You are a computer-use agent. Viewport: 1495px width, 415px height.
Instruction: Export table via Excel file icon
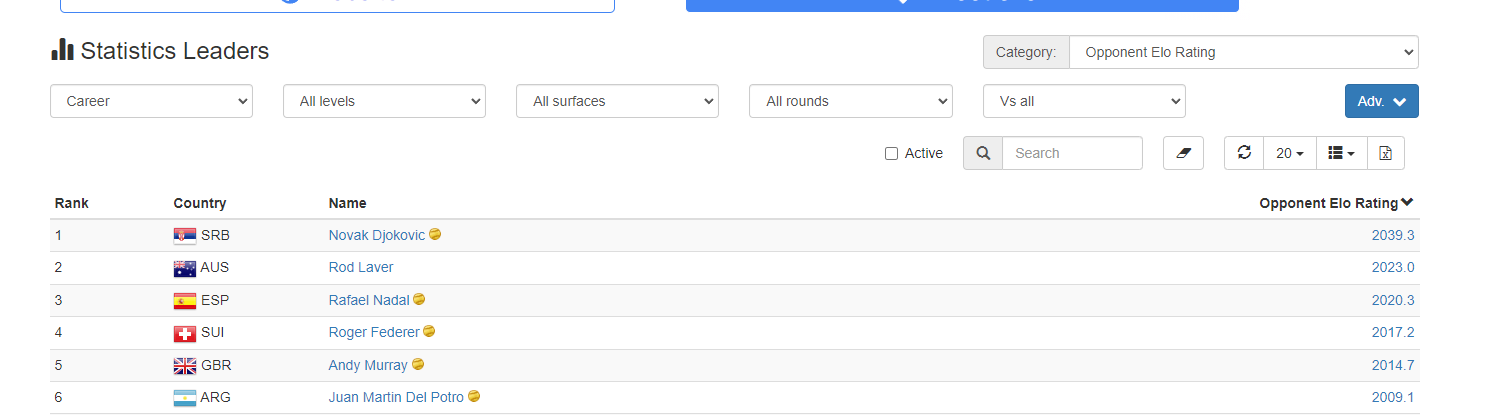point(1385,153)
